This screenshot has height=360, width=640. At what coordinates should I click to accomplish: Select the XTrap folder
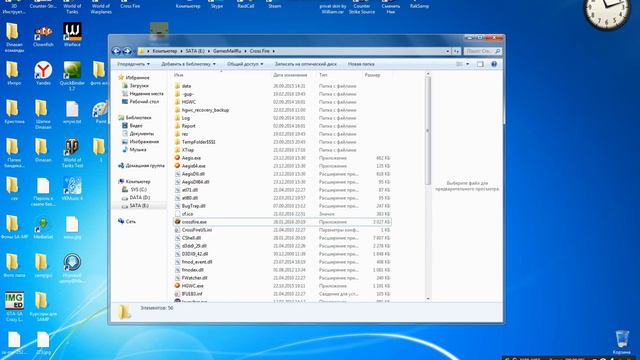coord(188,150)
